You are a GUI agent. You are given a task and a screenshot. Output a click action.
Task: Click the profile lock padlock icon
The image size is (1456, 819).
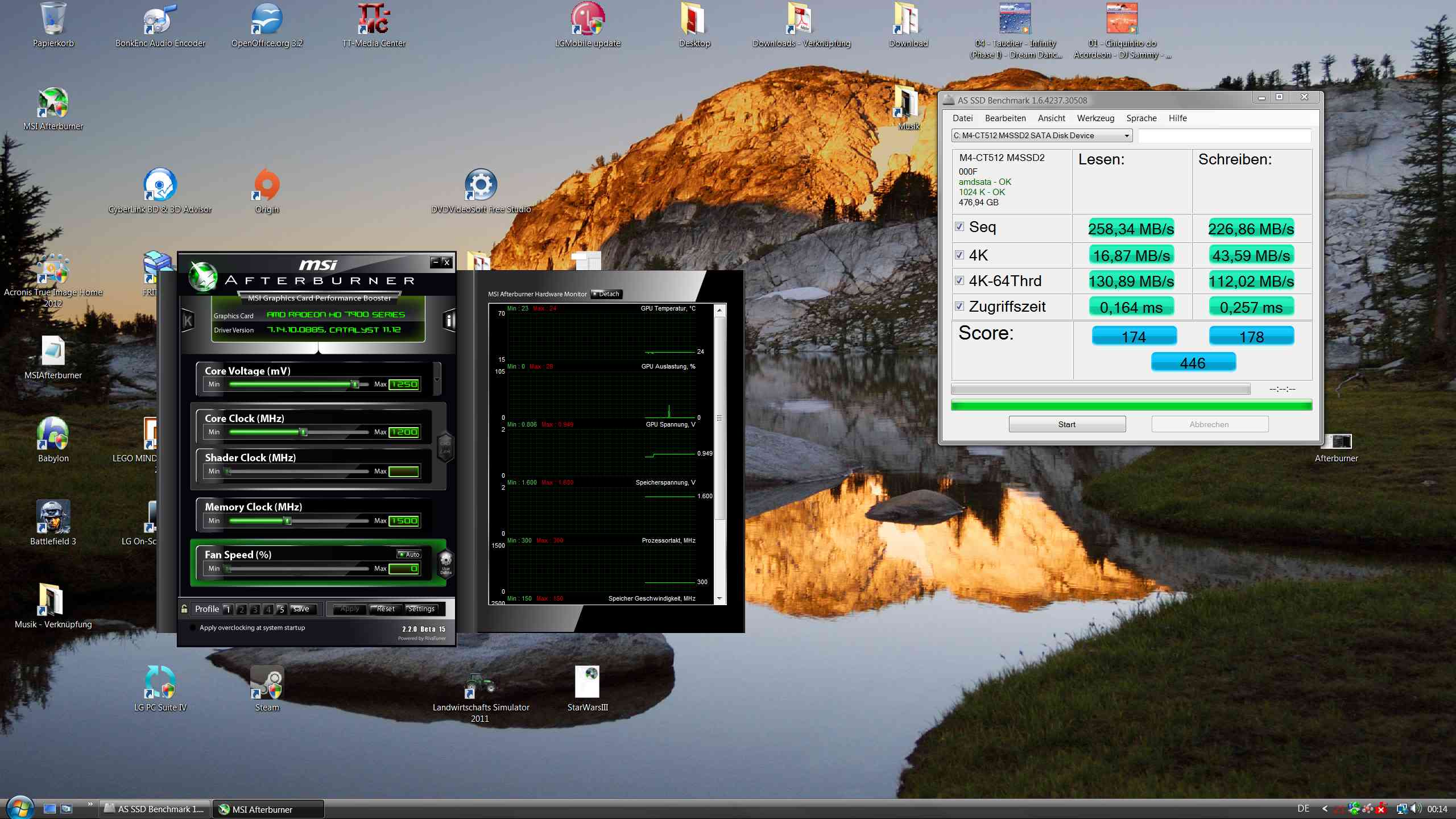coord(184,609)
